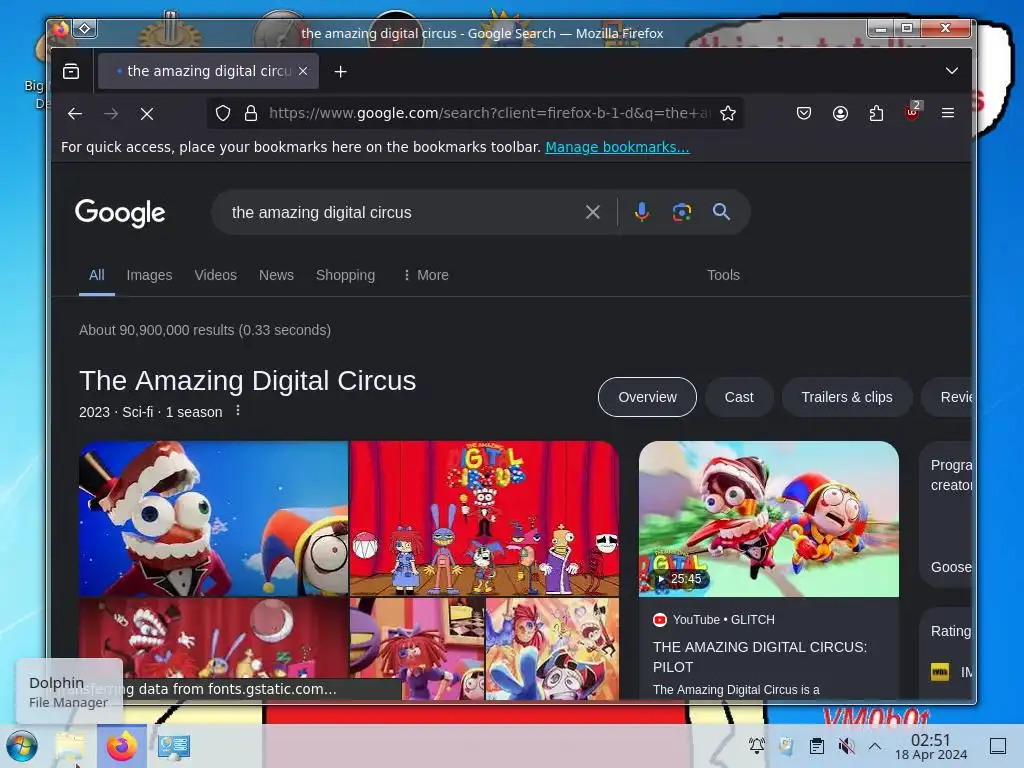Screen dimensions: 1024x768
Task: Select the Cast chip
Action: click(739, 397)
